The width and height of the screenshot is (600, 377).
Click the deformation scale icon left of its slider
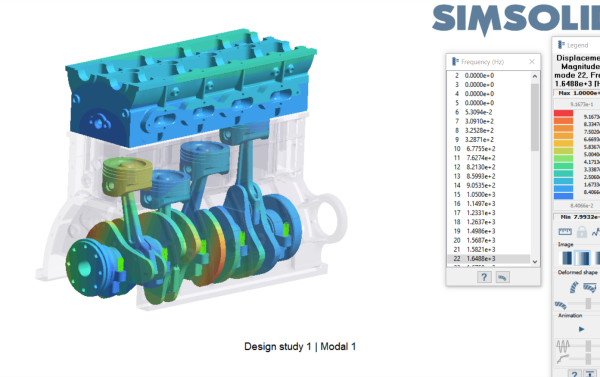pos(561,305)
